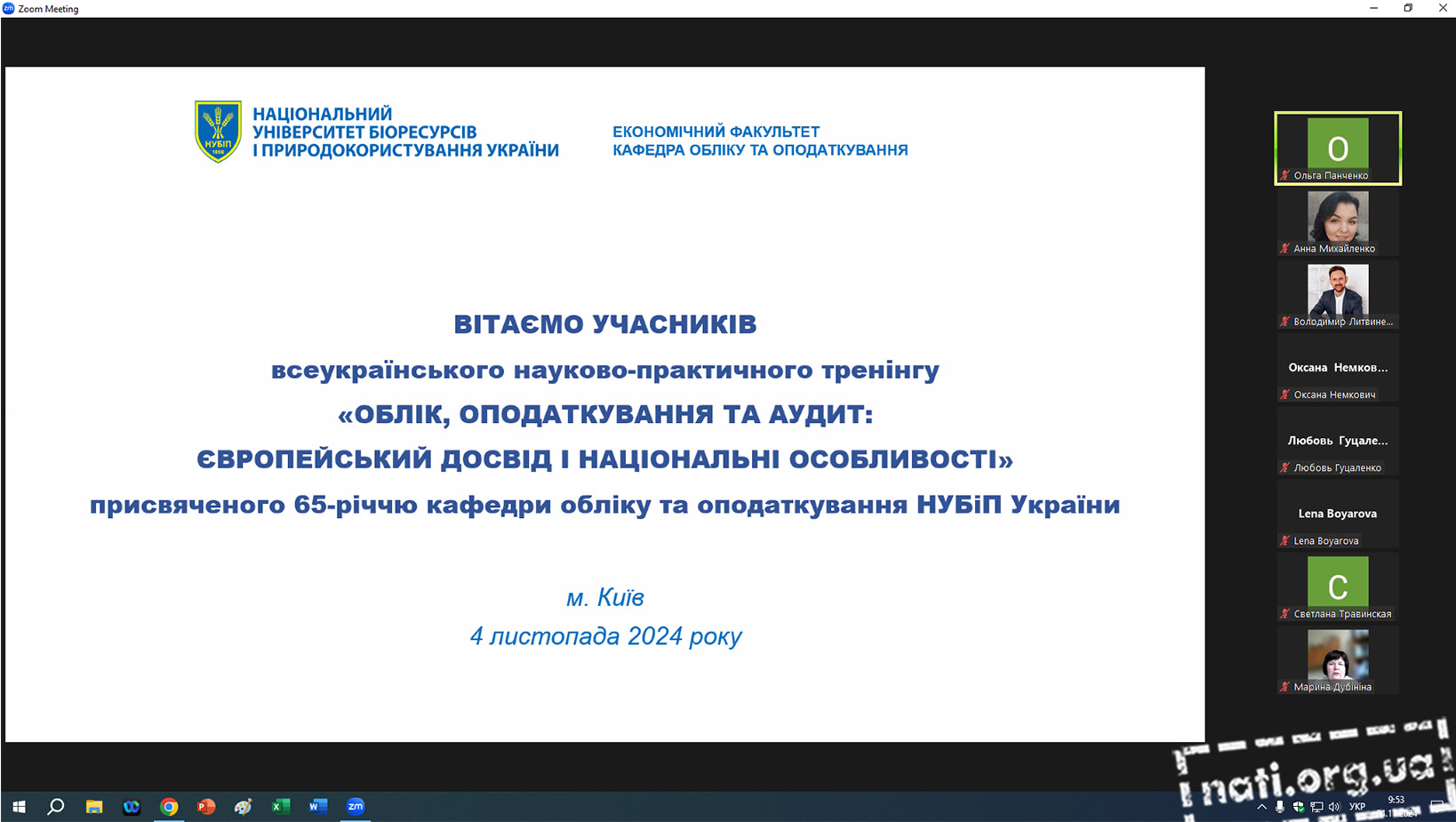Select Lena Boyarova participant tile
The image size is (1456, 822).
pyautogui.click(x=1338, y=514)
